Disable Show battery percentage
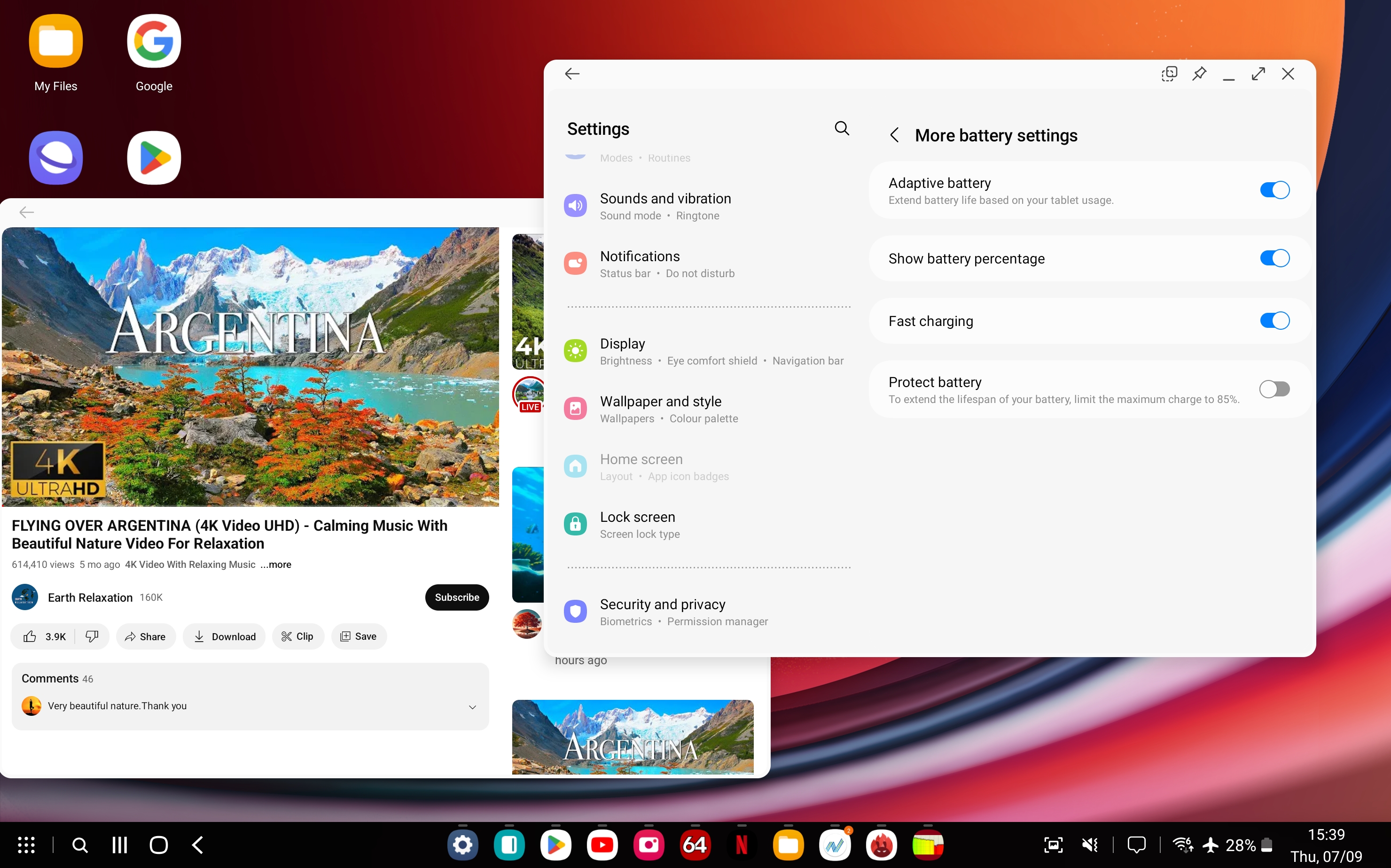 1274,258
